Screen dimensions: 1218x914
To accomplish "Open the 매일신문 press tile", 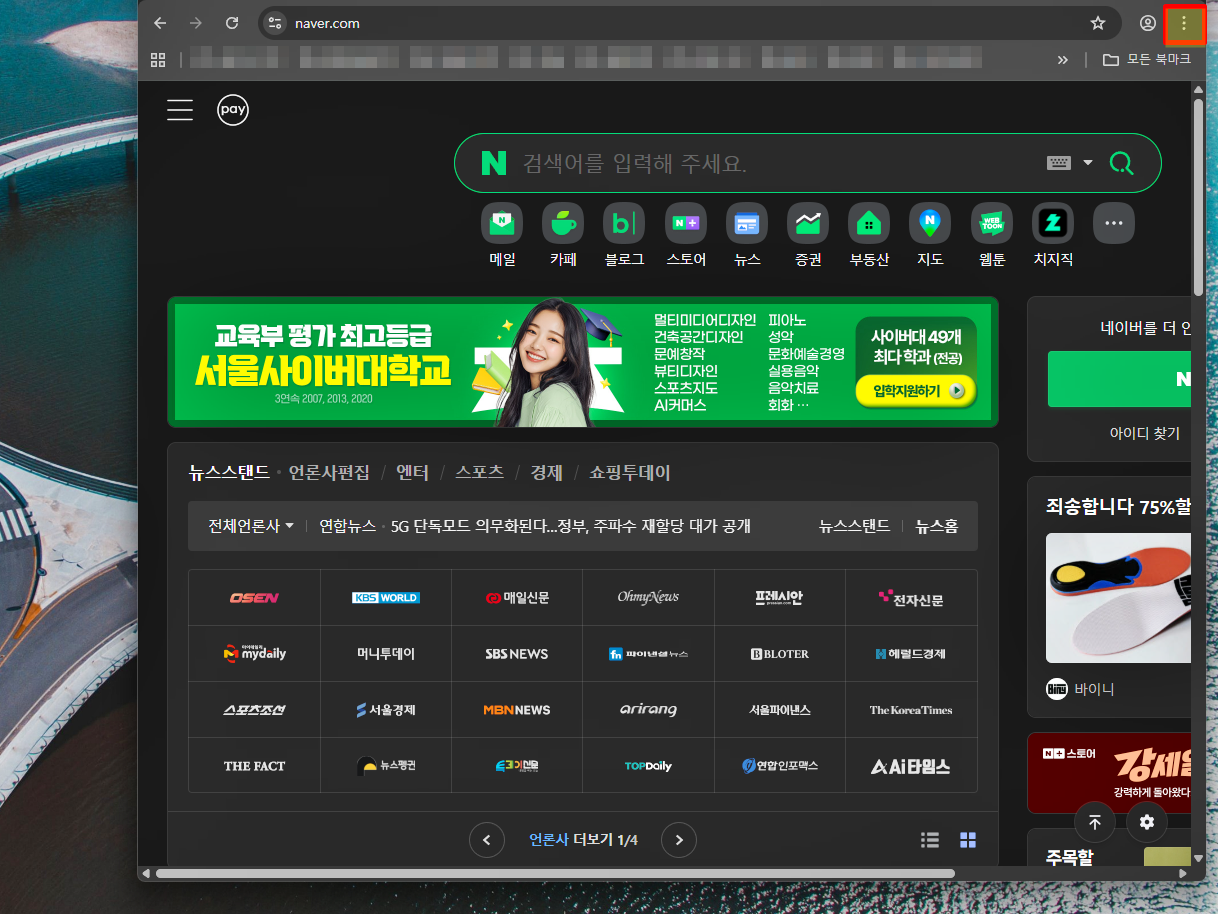I will click(x=517, y=598).
